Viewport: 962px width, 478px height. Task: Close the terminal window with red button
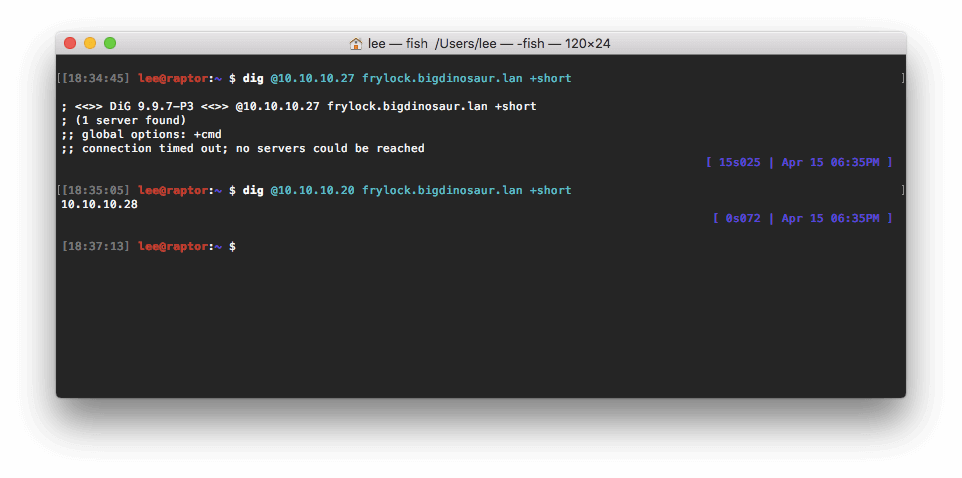click(x=70, y=43)
